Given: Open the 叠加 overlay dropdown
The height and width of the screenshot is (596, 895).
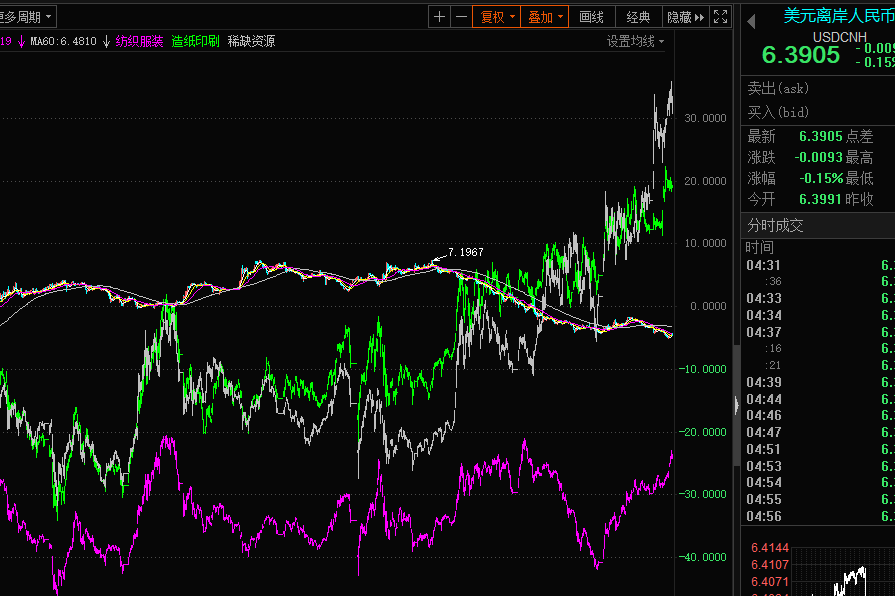Looking at the screenshot, I should pyautogui.click(x=546, y=17).
